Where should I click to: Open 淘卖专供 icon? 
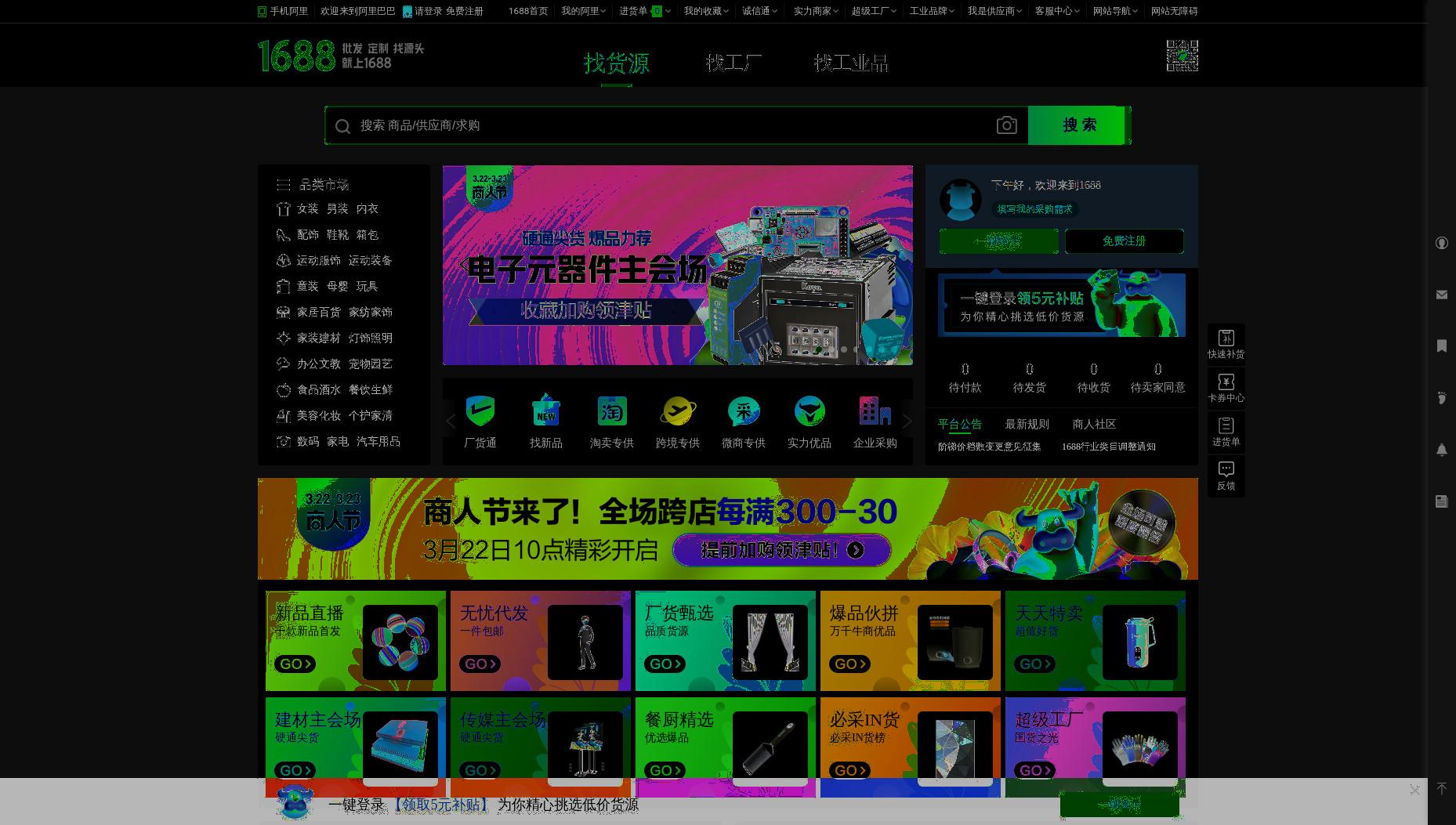(x=611, y=411)
